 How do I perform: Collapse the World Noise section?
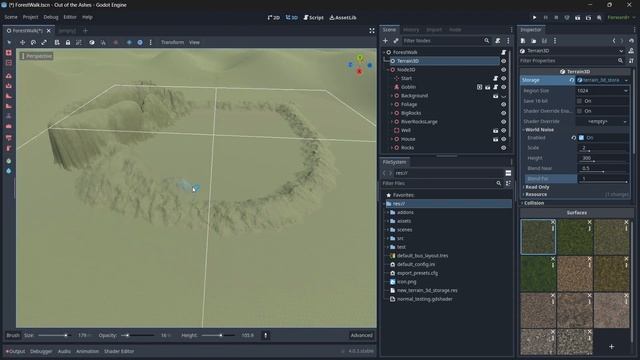tap(539, 130)
